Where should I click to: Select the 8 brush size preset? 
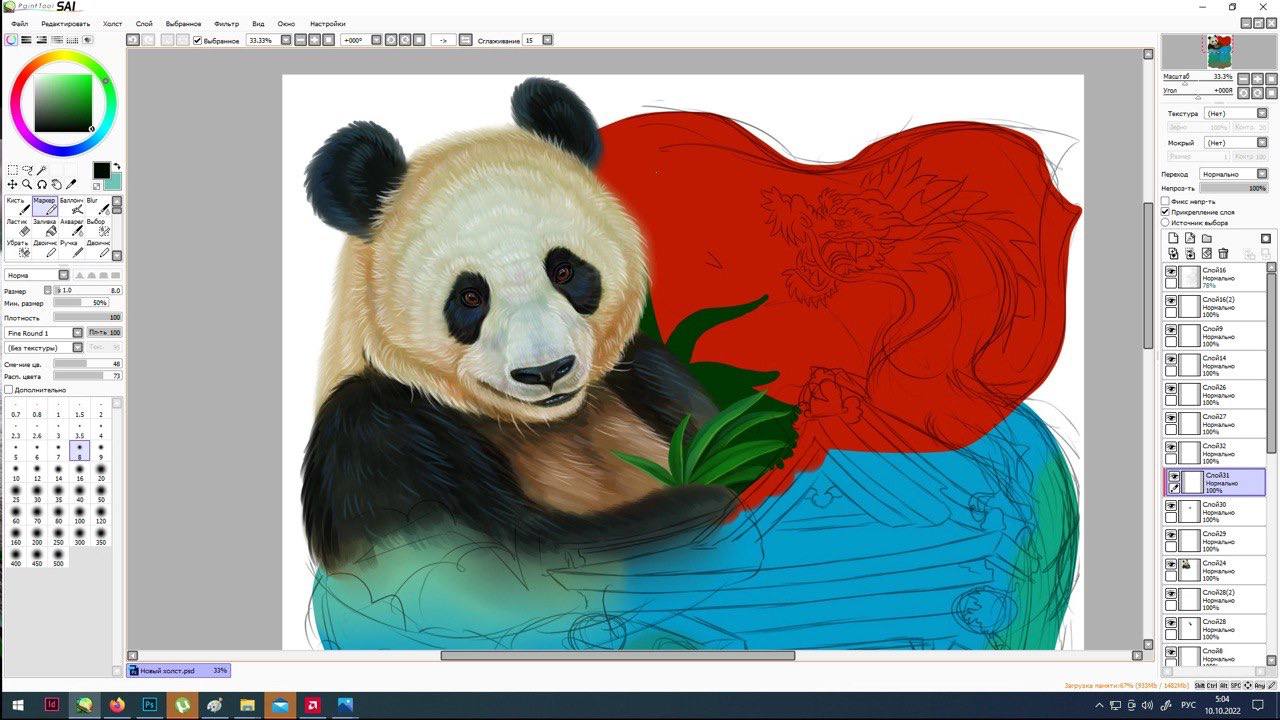pos(79,452)
